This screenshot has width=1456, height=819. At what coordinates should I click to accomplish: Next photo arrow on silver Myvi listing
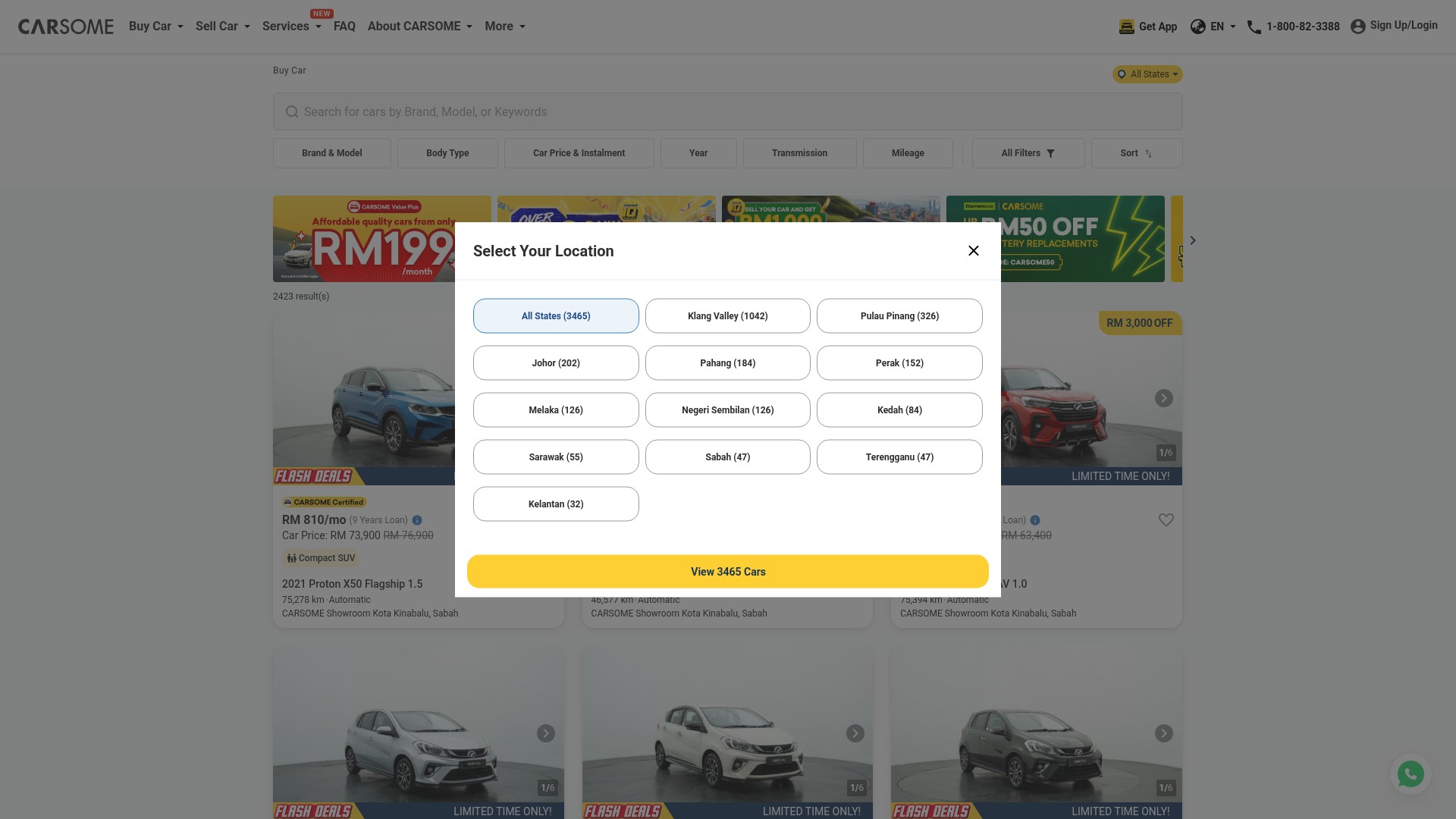pyautogui.click(x=546, y=733)
